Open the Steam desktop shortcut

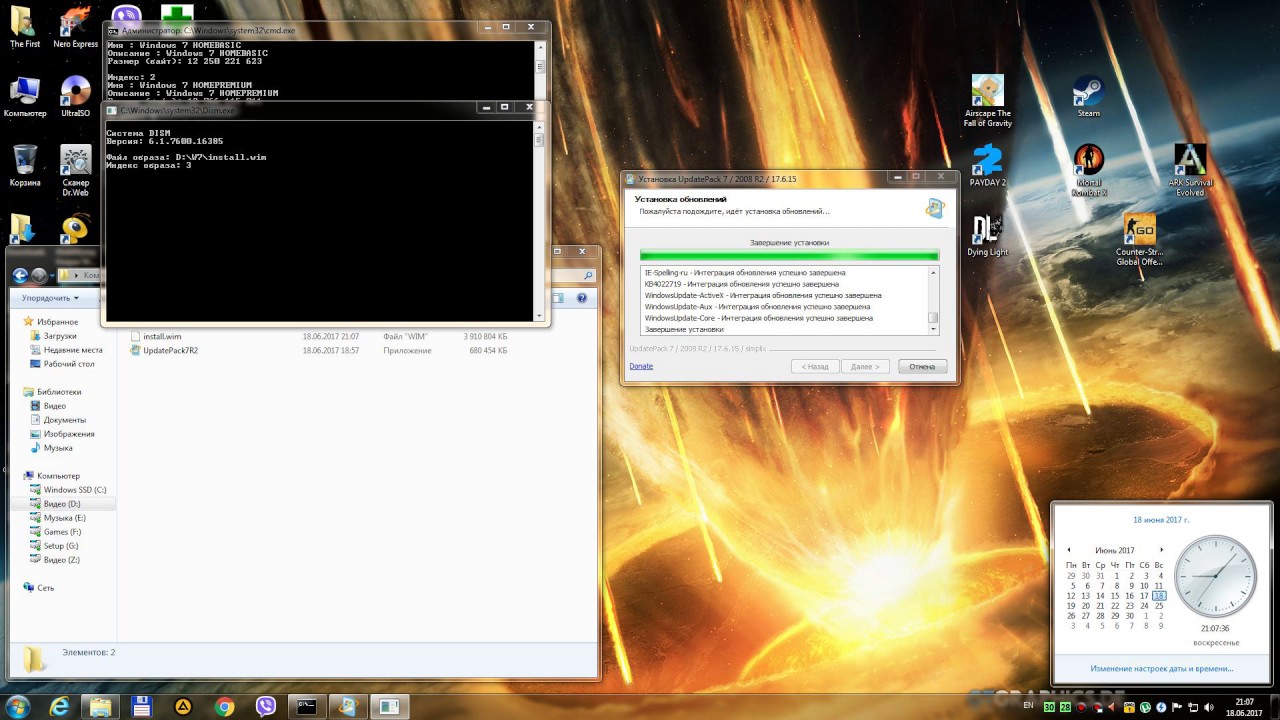1088,97
